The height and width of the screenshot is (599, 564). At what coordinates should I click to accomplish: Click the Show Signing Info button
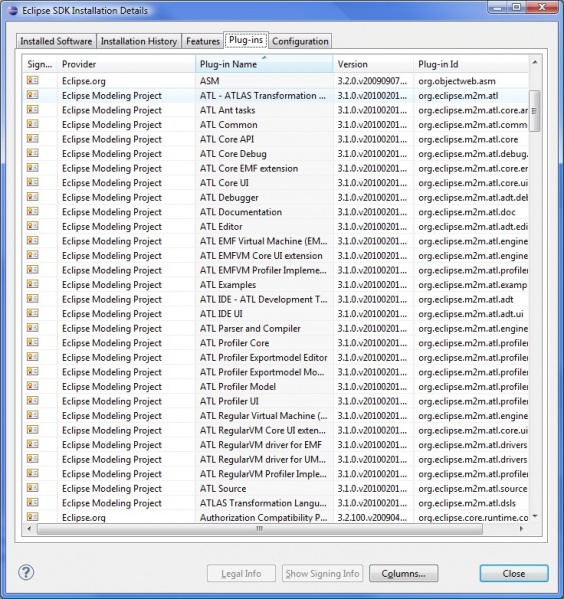coord(323,573)
